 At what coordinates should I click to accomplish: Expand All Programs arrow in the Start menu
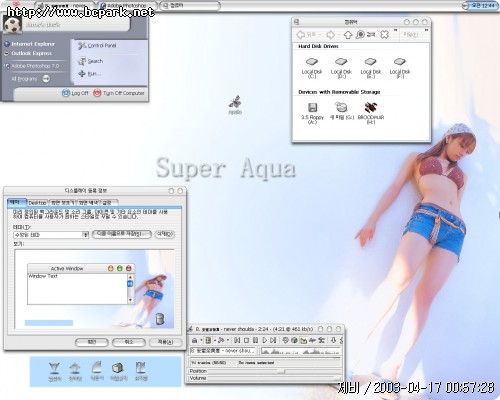(x=46, y=79)
